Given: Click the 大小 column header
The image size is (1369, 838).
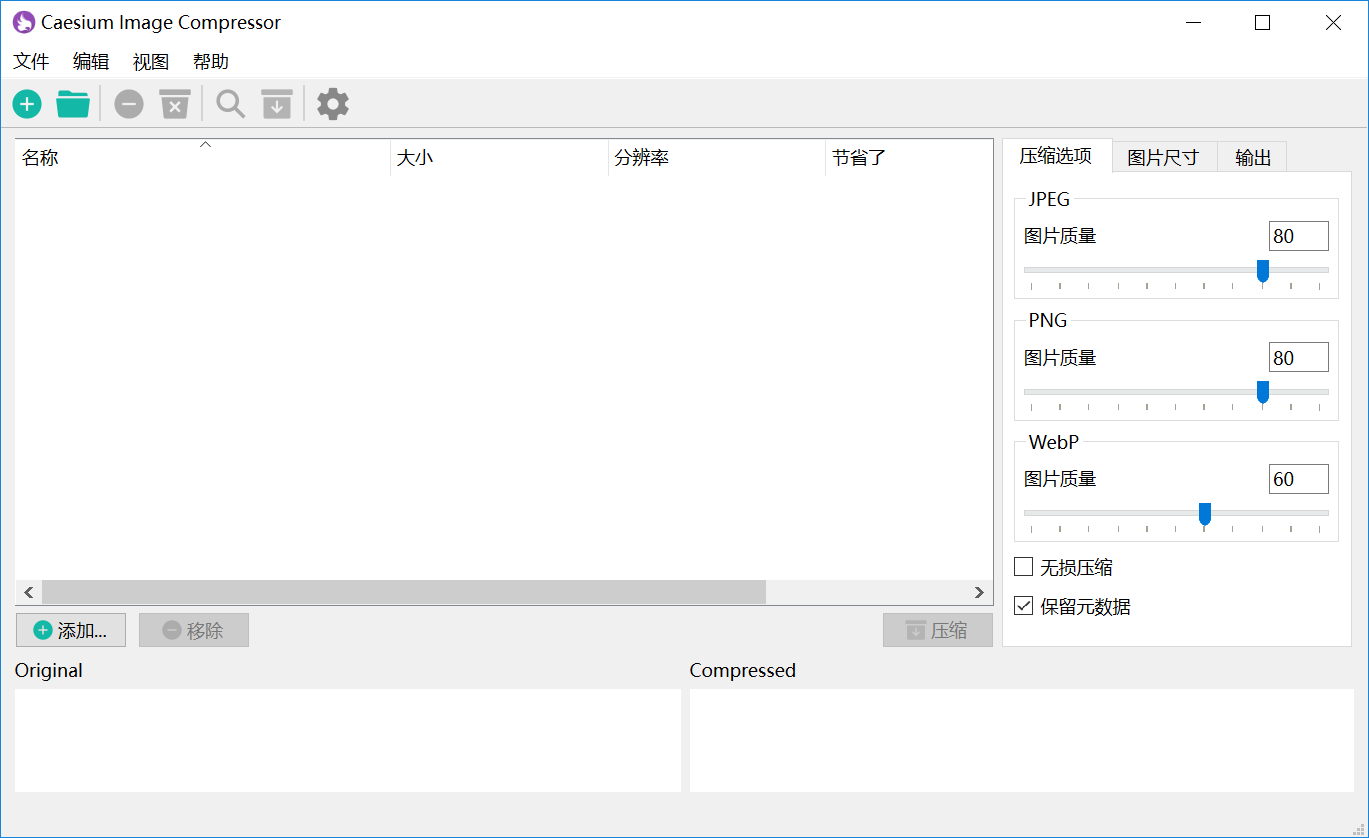Looking at the screenshot, I should click(x=498, y=158).
